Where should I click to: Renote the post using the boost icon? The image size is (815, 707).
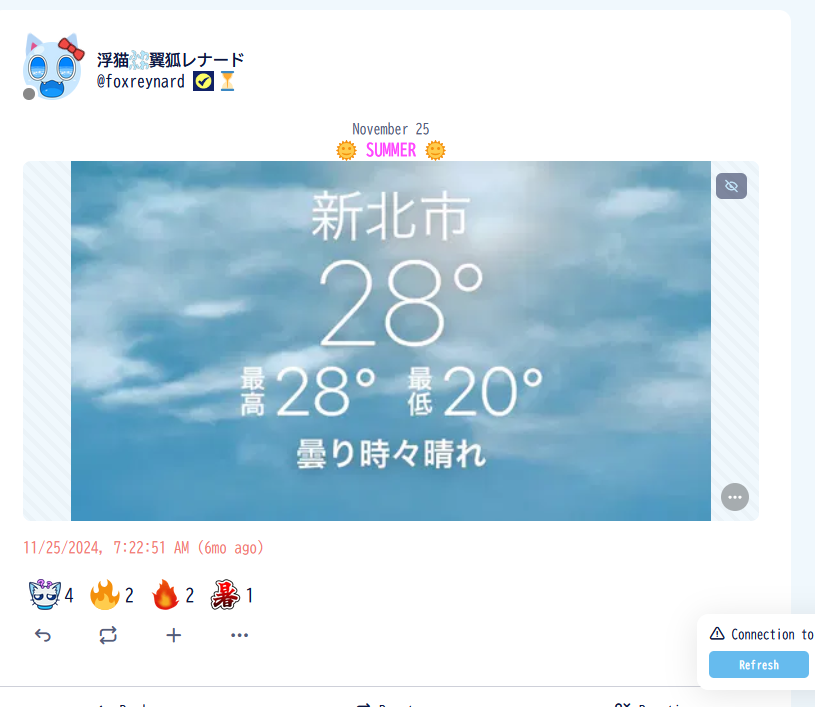(x=108, y=635)
